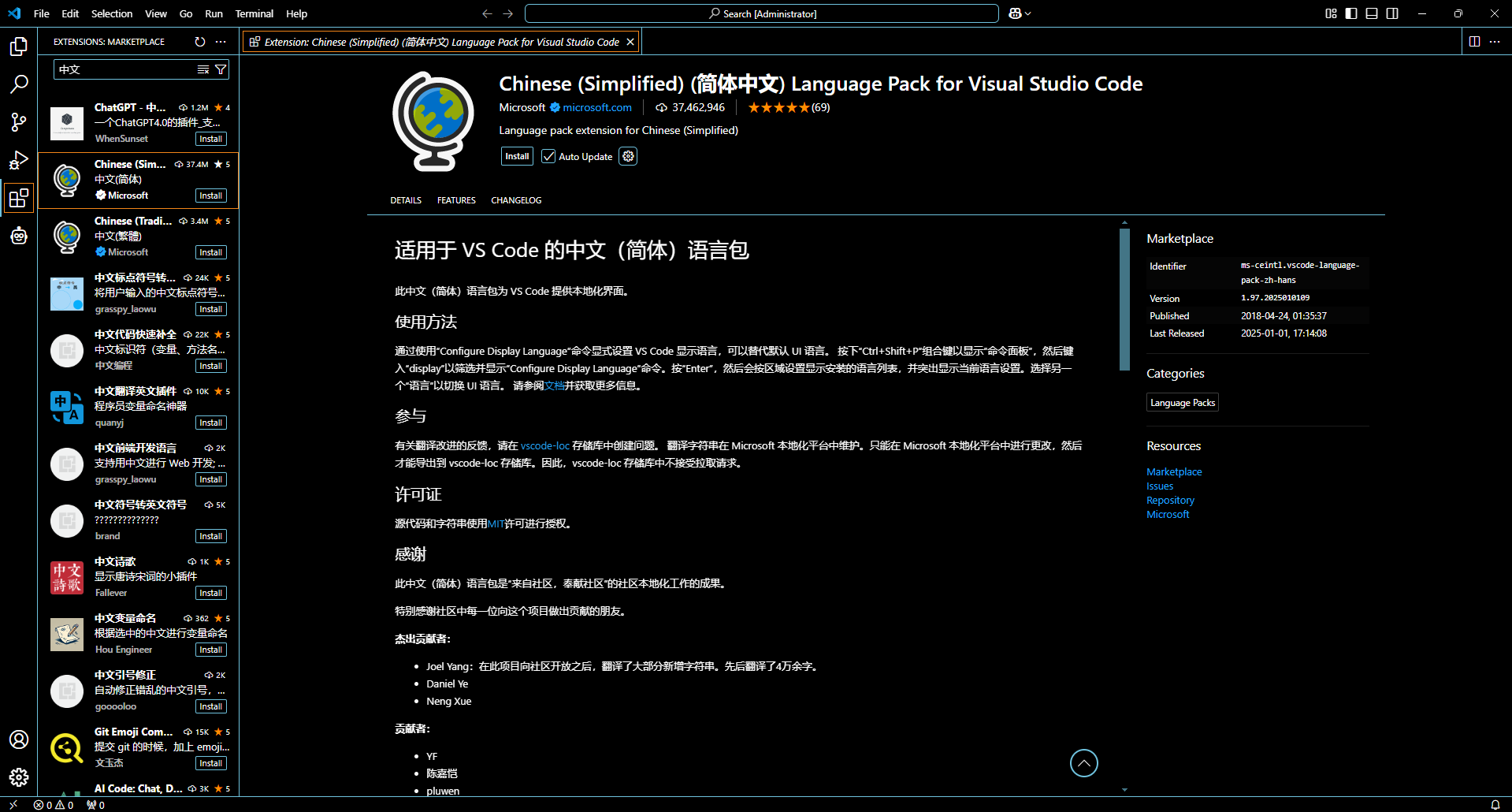Open the Repository resource link

pyautogui.click(x=1170, y=501)
